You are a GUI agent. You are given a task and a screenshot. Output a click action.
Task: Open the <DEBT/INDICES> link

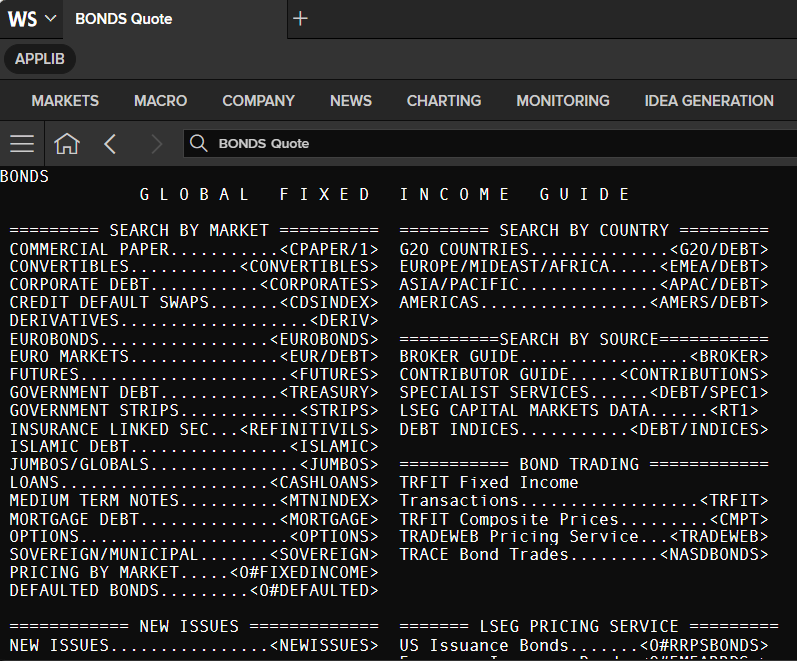pyautogui.click(x=699, y=430)
